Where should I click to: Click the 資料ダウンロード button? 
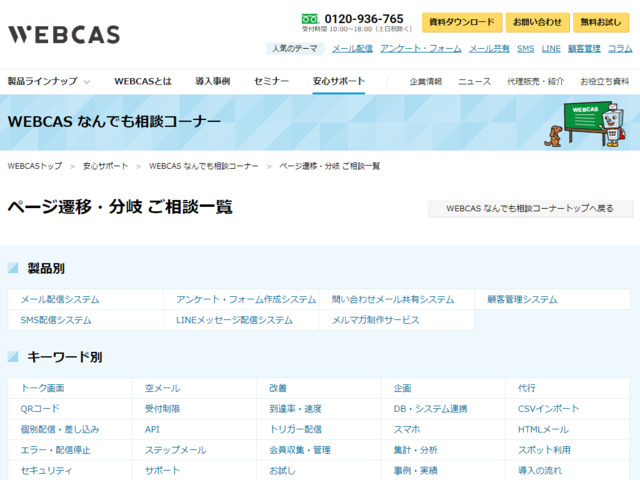[x=462, y=22]
